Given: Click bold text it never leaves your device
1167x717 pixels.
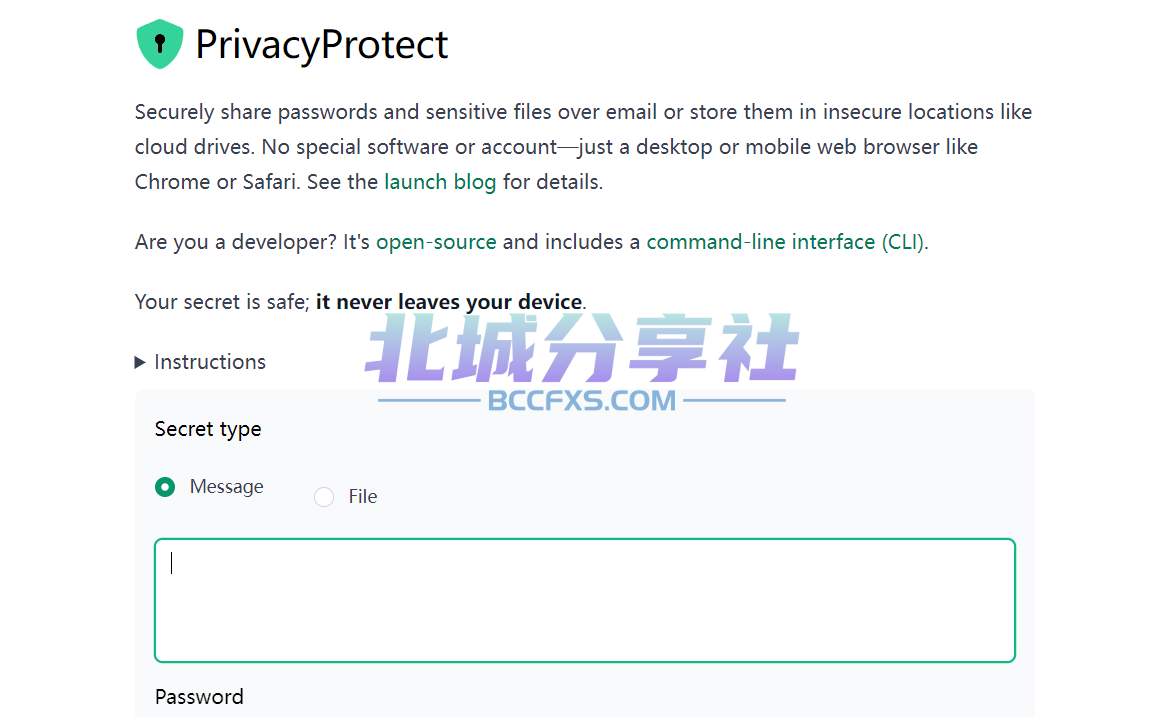Looking at the screenshot, I should coord(449,302).
